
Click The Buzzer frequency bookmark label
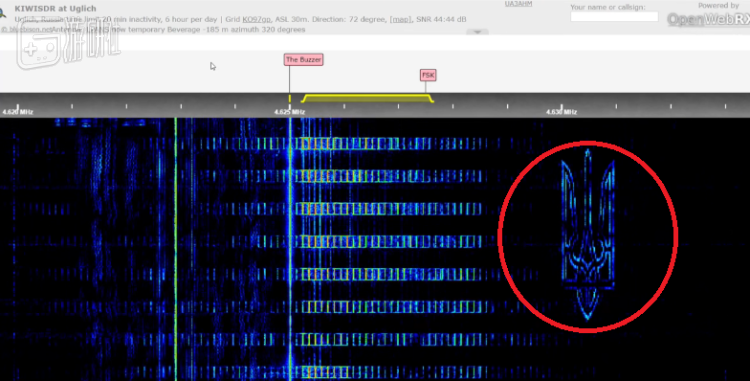pos(303,60)
